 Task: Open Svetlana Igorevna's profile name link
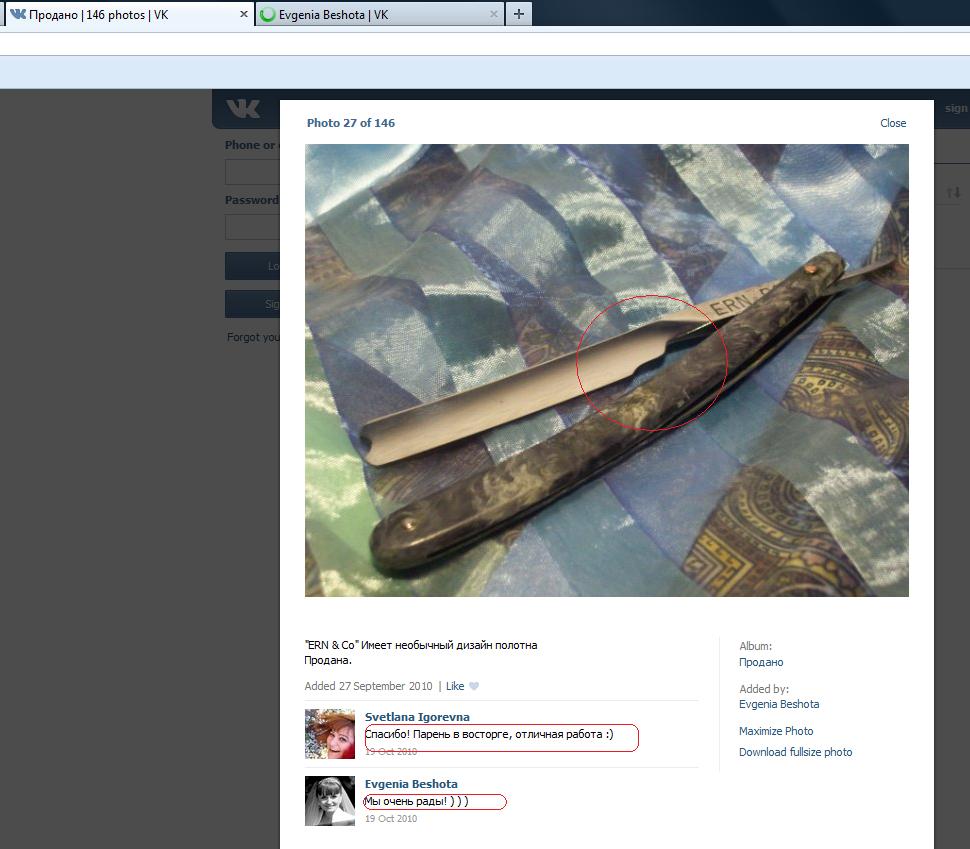417,717
